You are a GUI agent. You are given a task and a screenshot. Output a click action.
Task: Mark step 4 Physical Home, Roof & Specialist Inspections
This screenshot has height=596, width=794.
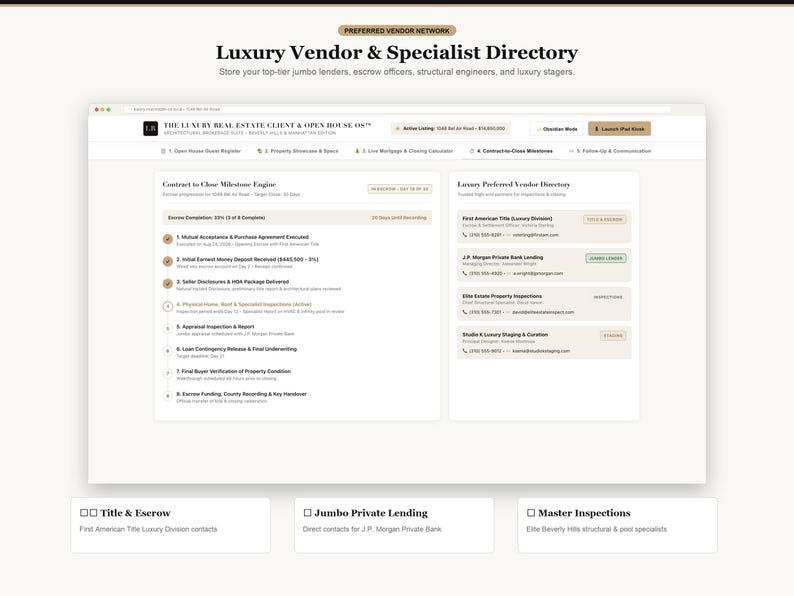(168, 306)
